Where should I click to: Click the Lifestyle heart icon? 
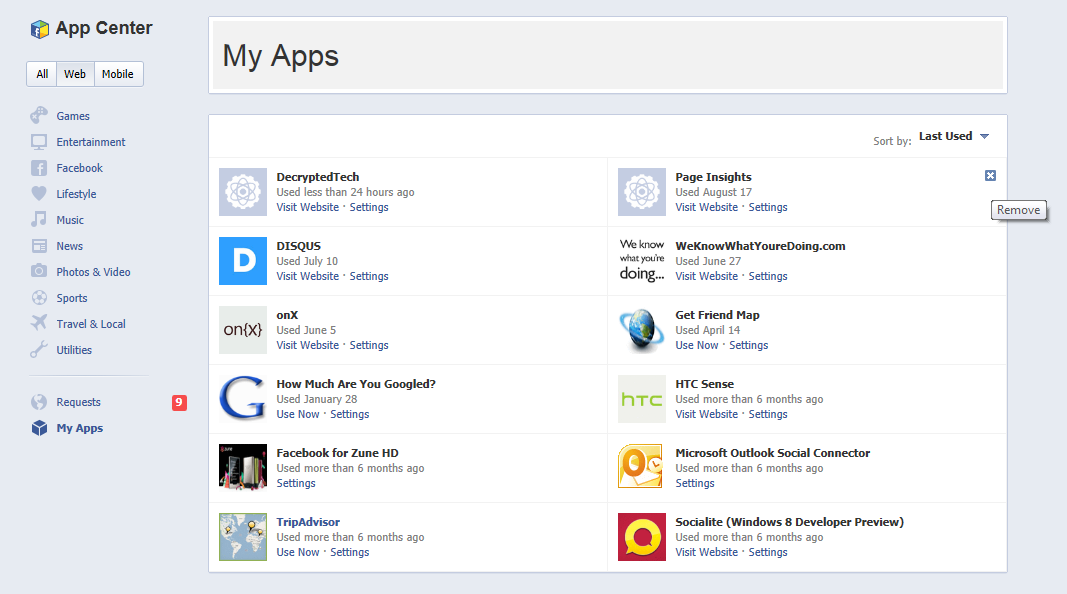pos(39,193)
